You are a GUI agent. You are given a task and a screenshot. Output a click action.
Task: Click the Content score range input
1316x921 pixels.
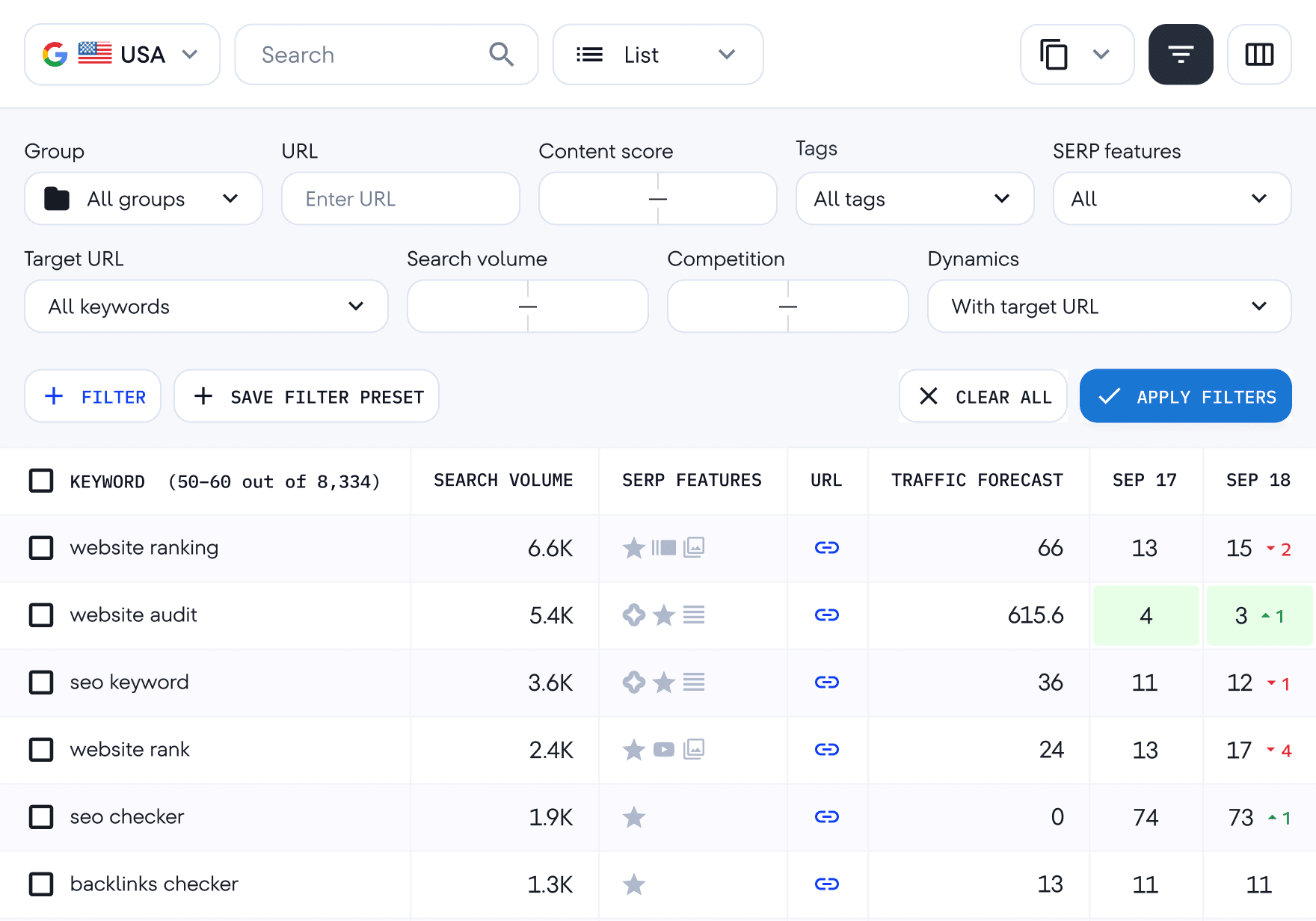[x=657, y=199]
